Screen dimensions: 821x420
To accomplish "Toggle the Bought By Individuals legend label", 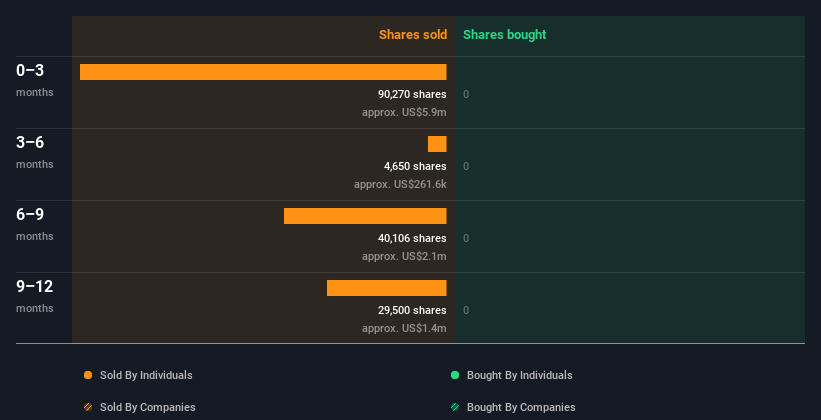I will click(x=519, y=375).
